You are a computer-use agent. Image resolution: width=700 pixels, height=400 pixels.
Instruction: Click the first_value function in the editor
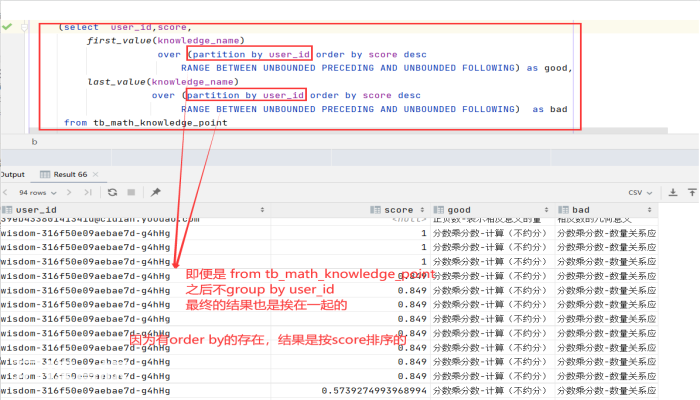(119, 41)
